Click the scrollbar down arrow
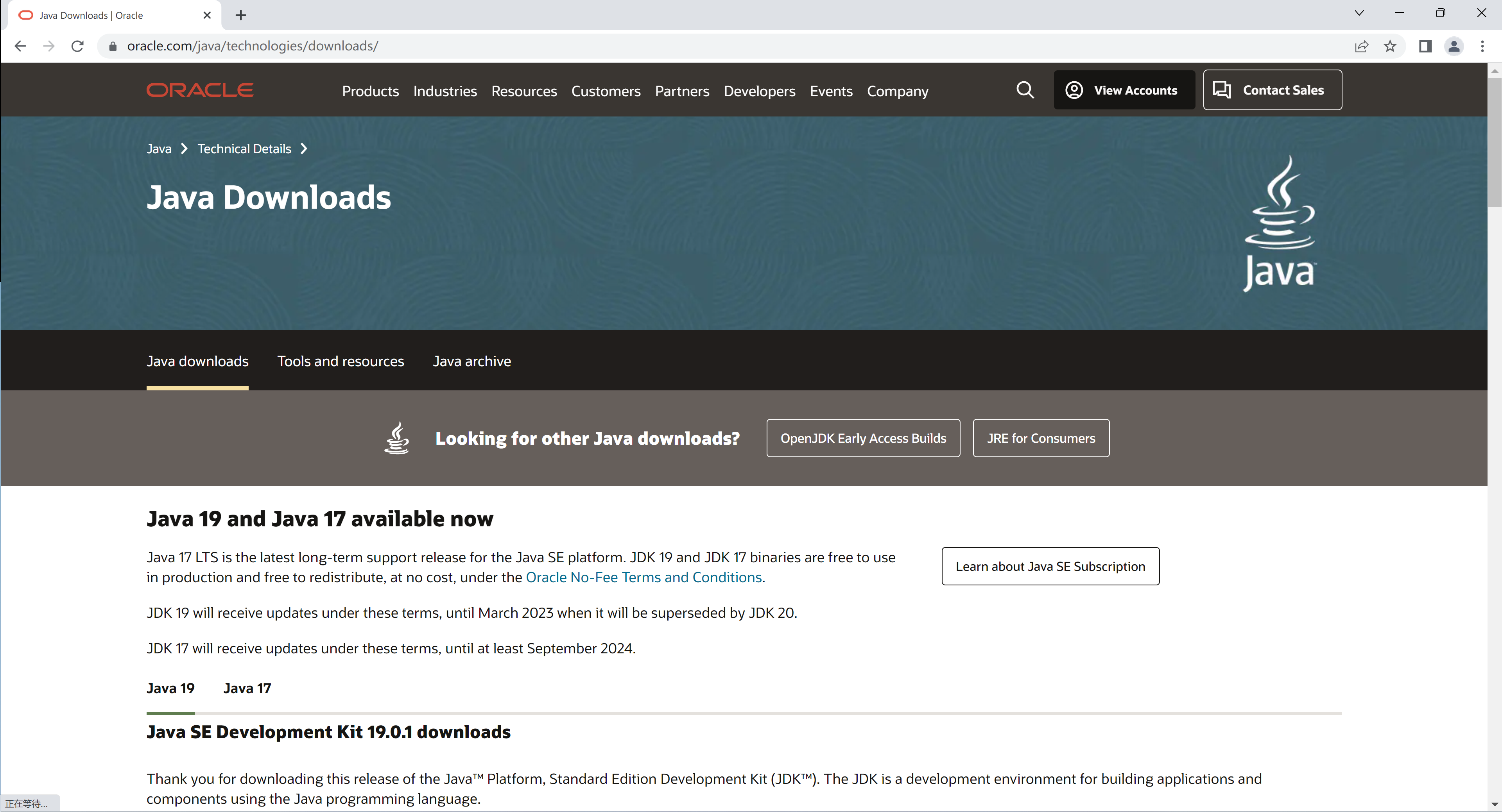This screenshot has width=1502, height=812. 1495,805
